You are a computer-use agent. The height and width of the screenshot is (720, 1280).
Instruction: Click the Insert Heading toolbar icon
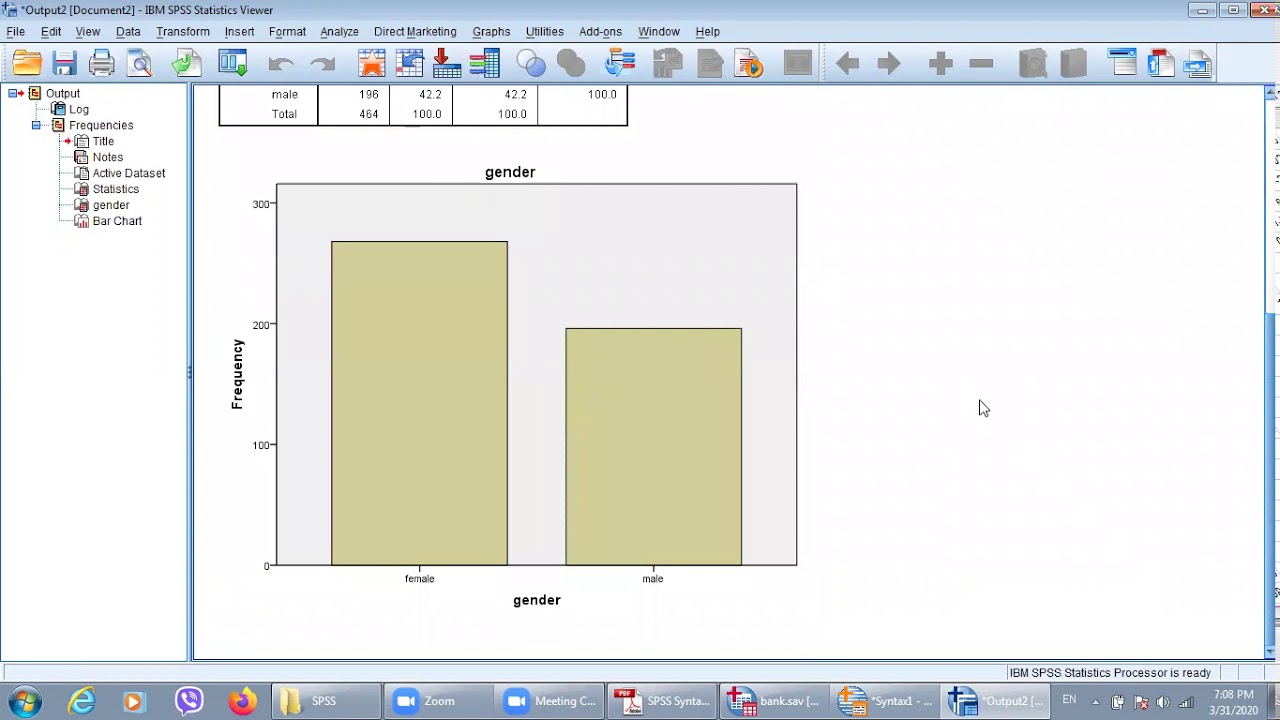pos(1123,64)
